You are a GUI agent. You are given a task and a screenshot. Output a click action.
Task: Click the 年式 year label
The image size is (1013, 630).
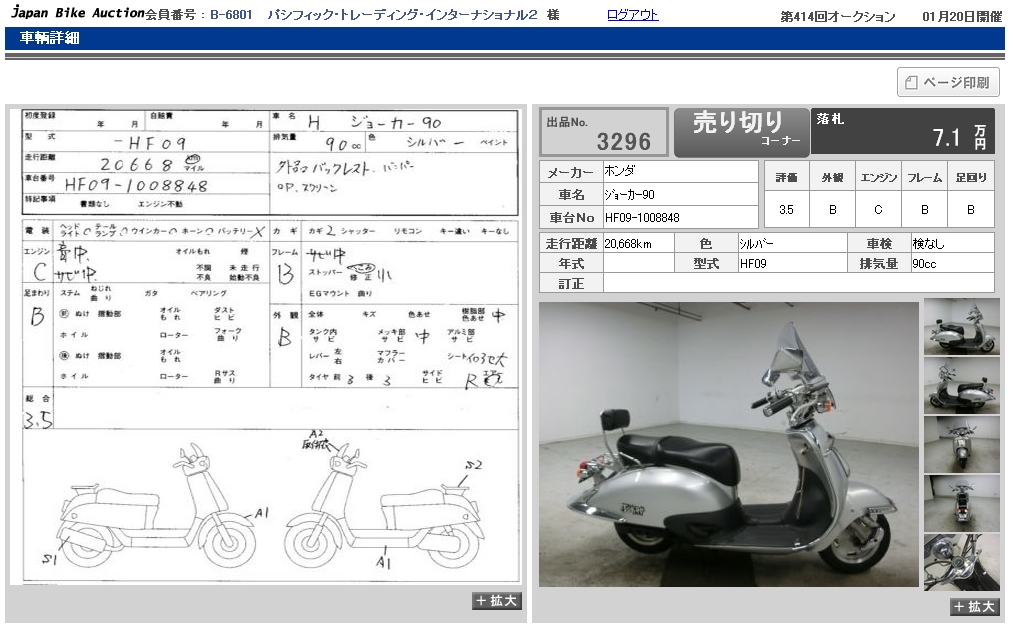(x=571, y=264)
